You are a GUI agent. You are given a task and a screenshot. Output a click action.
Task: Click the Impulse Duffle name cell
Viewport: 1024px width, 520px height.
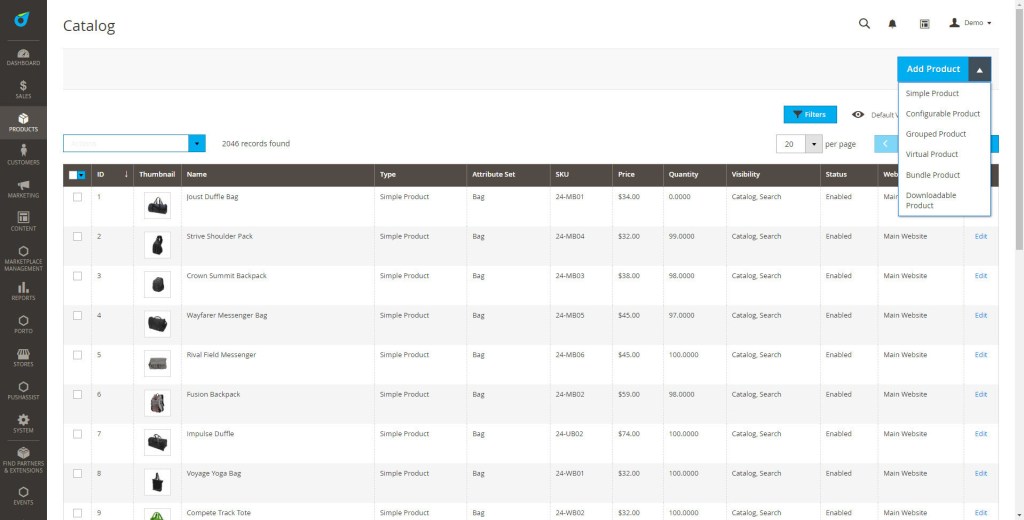coord(210,434)
